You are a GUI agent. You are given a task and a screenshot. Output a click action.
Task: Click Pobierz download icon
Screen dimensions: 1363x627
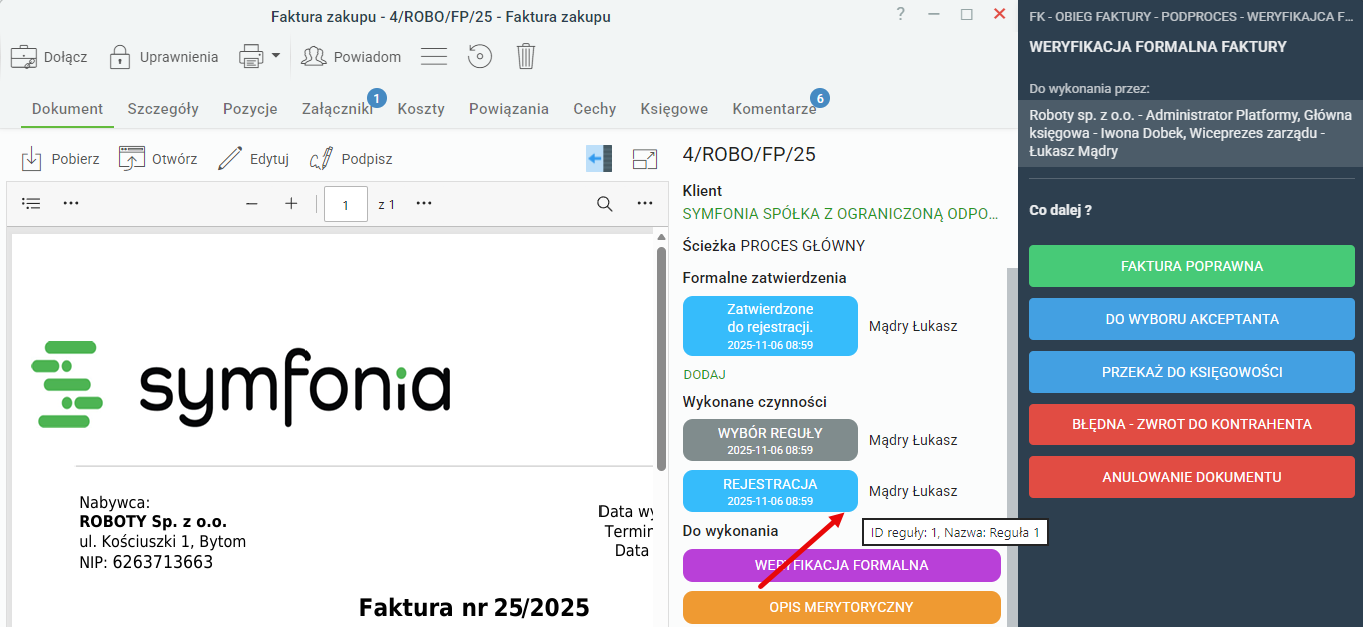pos(32,158)
